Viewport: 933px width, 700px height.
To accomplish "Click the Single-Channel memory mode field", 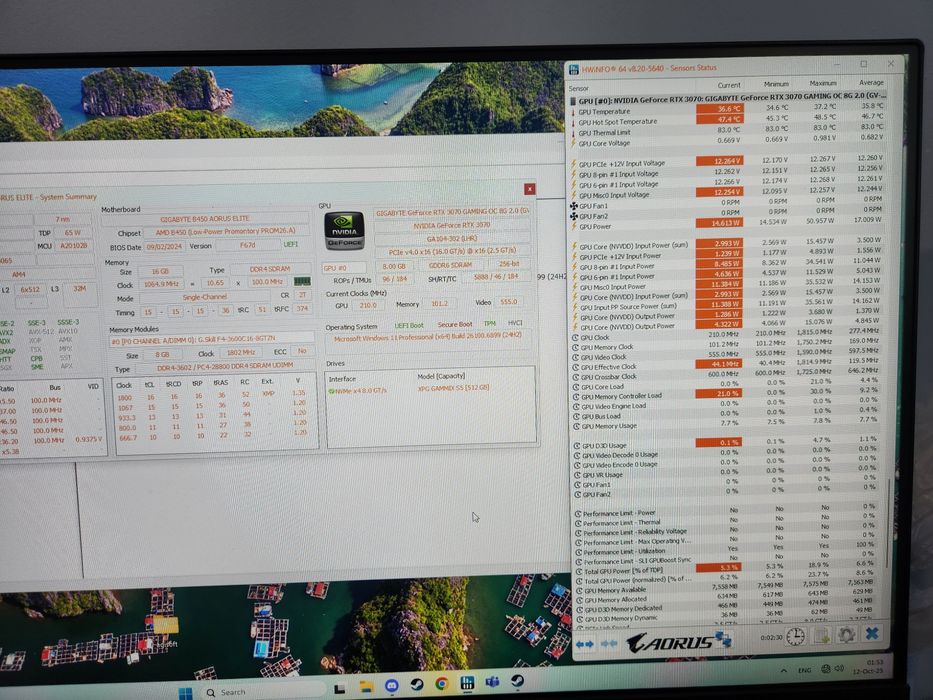I will [204, 297].
